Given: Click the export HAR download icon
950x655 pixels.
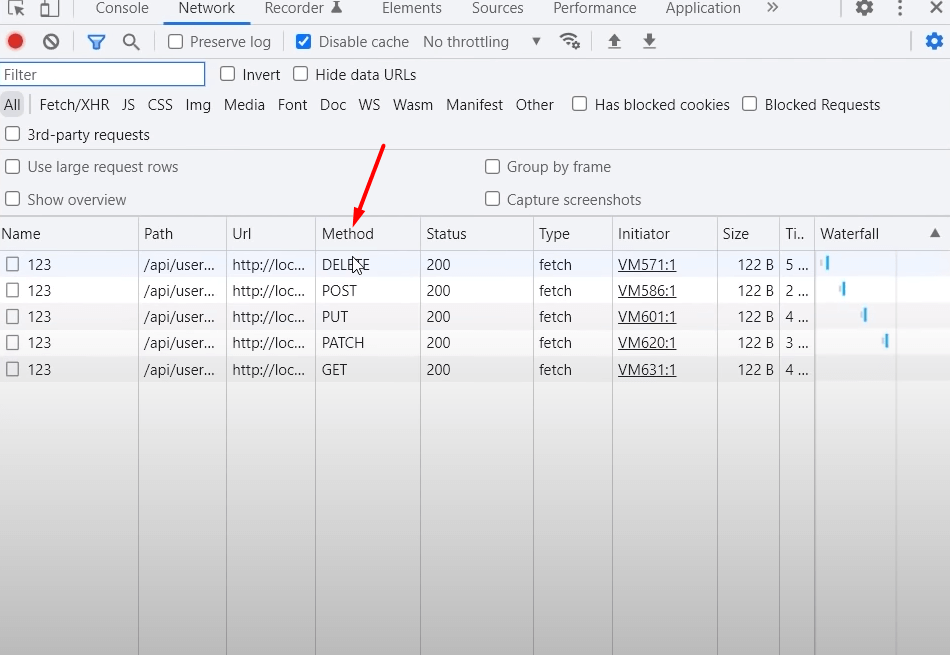Looking at the screenshot, I should 649,41.
